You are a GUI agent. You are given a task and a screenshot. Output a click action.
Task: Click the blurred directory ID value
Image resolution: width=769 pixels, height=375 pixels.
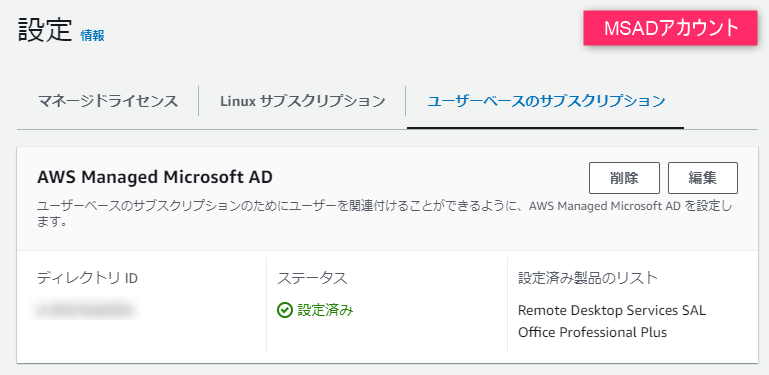click(85, 310)
